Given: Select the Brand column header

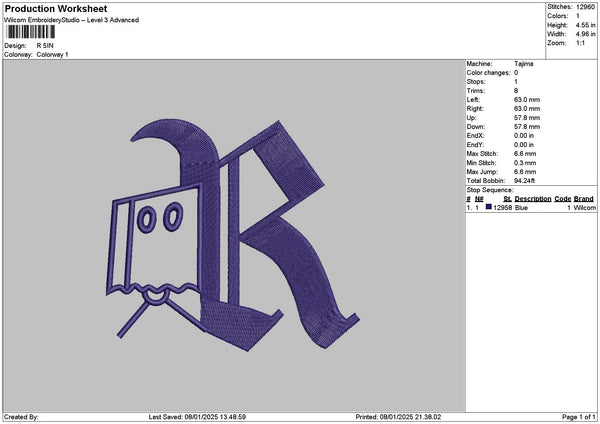Looking at the screenshot, I should pyautogui.click(x=584, y=199).
